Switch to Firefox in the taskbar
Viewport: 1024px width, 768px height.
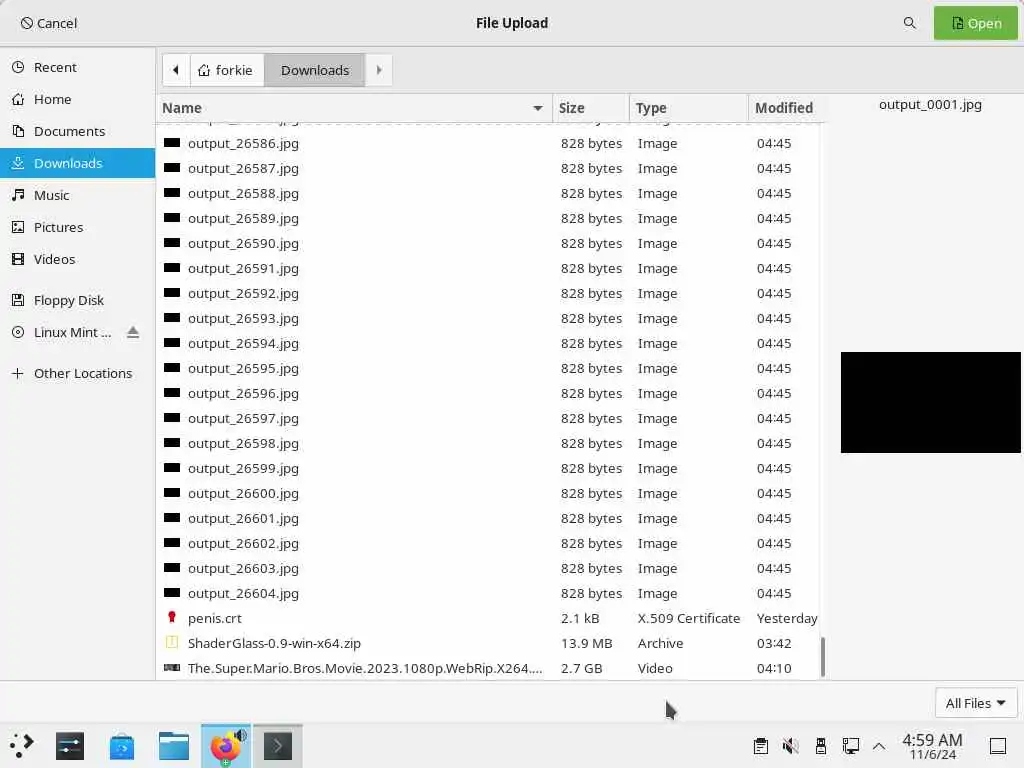click(x=226, y=746)
